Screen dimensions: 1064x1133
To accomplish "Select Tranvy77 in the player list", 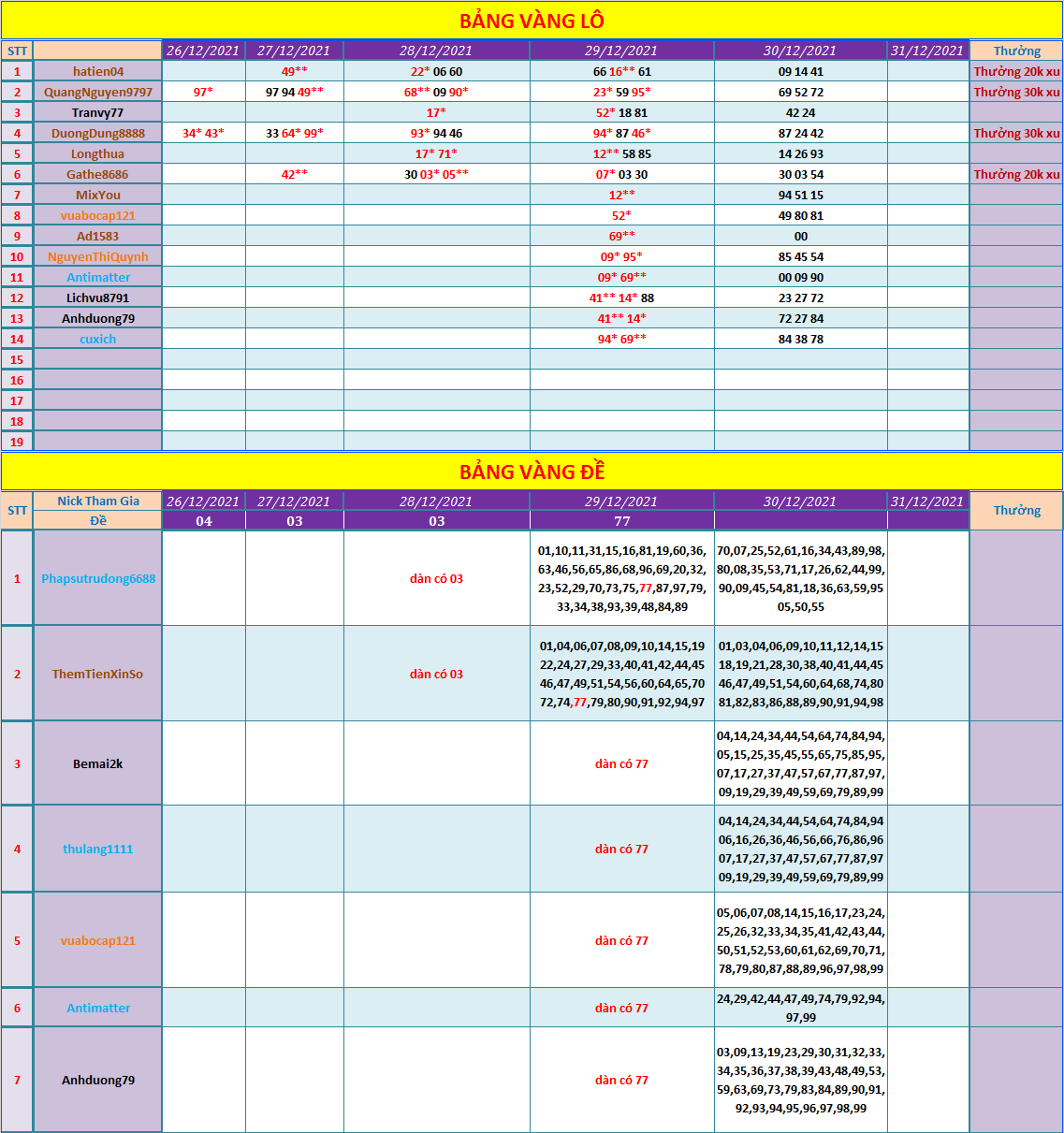I will click(98, 112).
